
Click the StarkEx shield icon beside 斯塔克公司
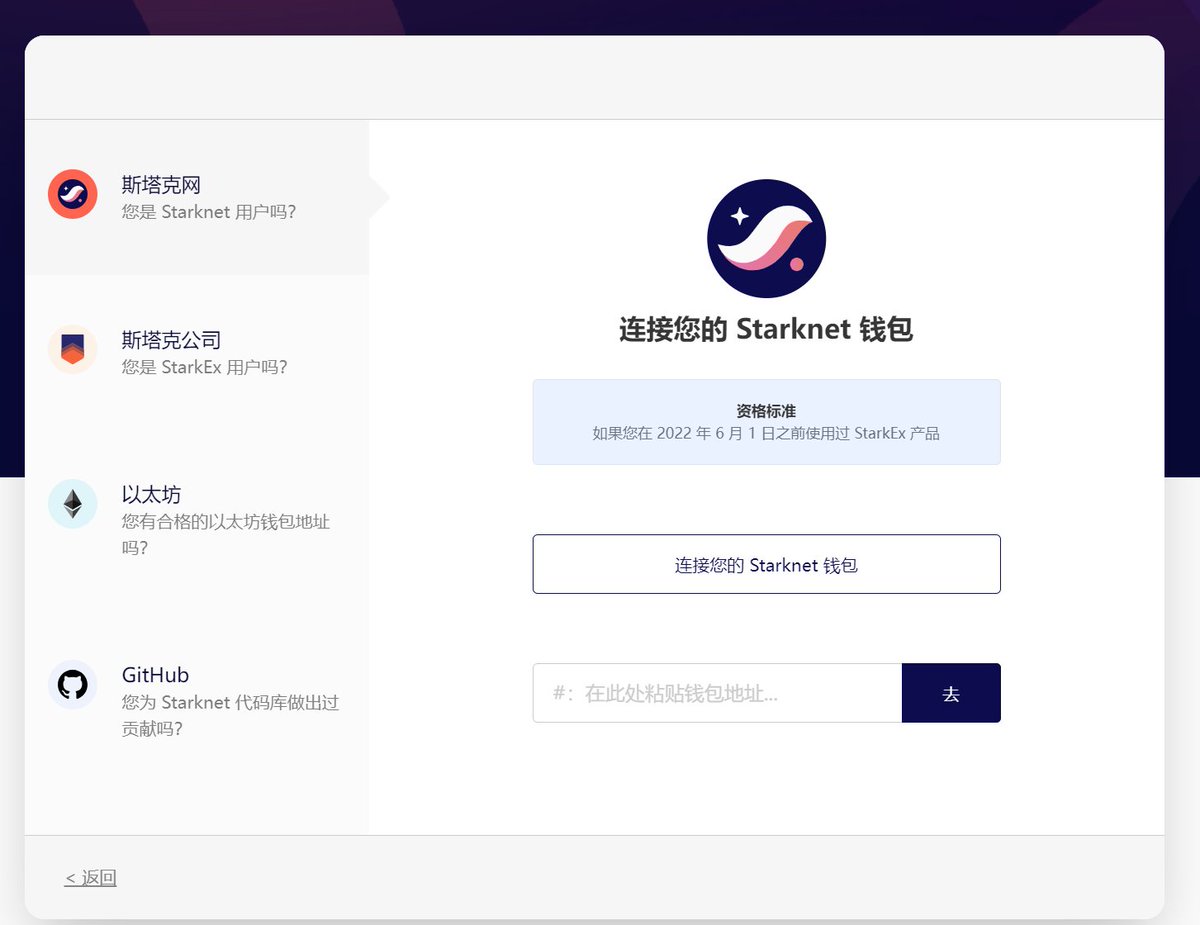[x=72, y=348]
